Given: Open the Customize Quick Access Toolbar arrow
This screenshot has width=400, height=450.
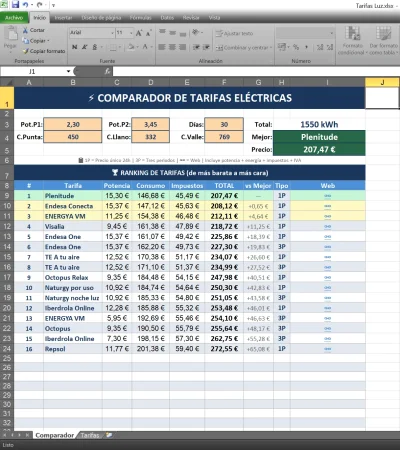Looking at the screenshot, I should 53,5.
